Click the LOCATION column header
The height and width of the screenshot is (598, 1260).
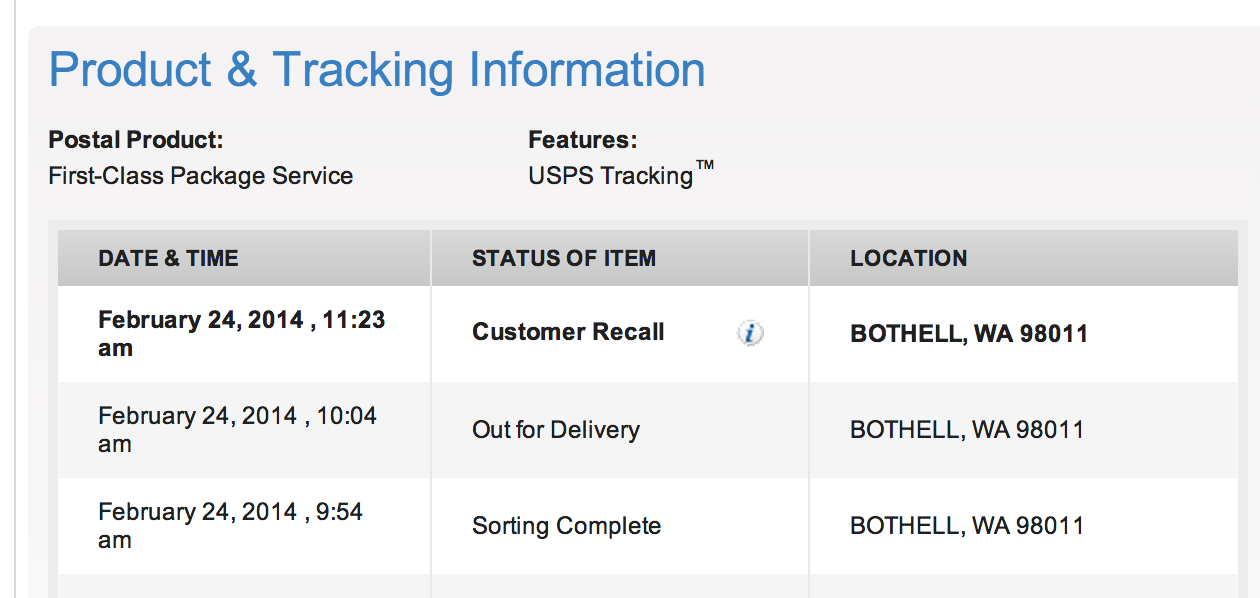(x=908, y=258)
